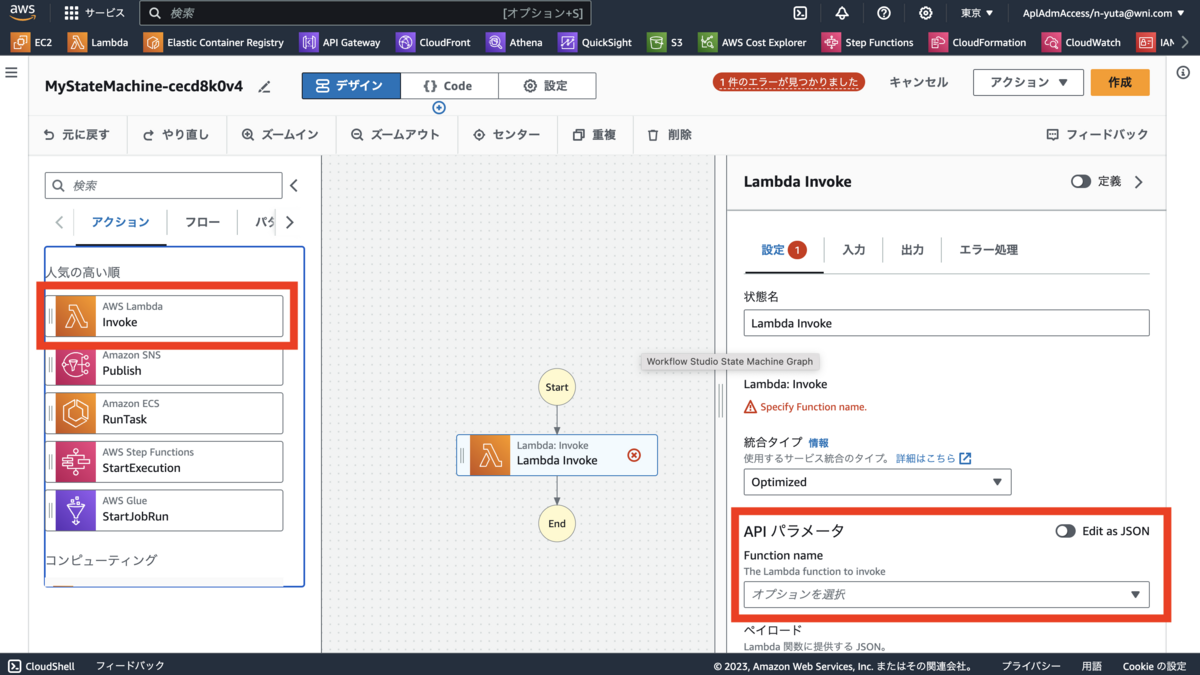Open the notifications bell
The image size is (1200, 675).
842,13
